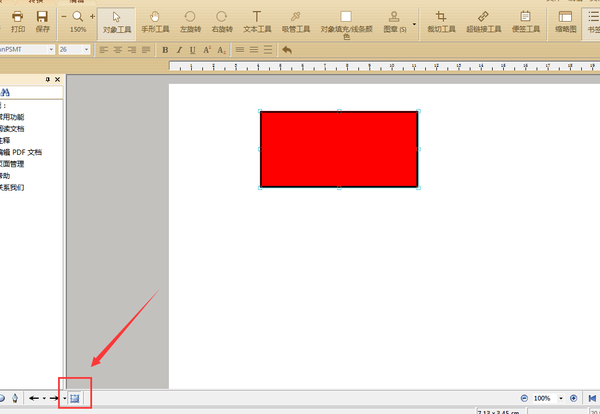Click the selection marquee icon in bottom bar
Viewport: 600px width, 414px height.
[75, 398]
